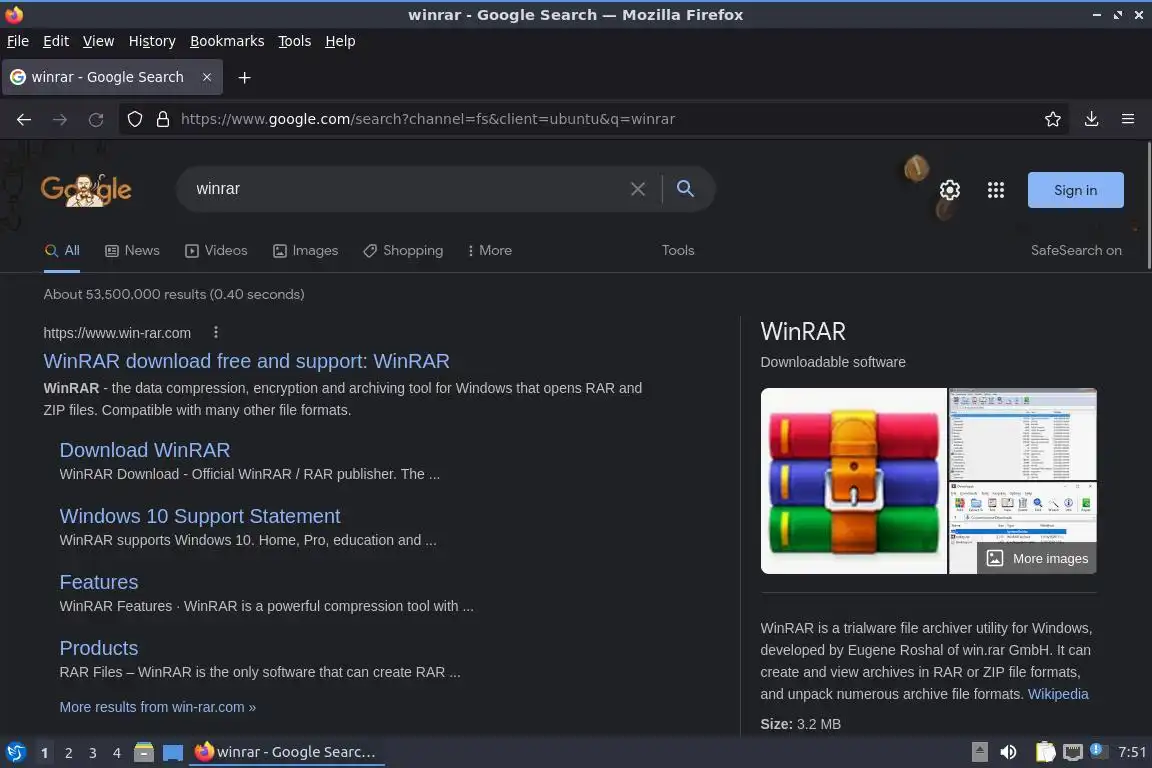The height and width of the screenshot is (768, 1152).
Task: Open the three-dot menu beside win-rar.com result
Action: coord(215,332)
